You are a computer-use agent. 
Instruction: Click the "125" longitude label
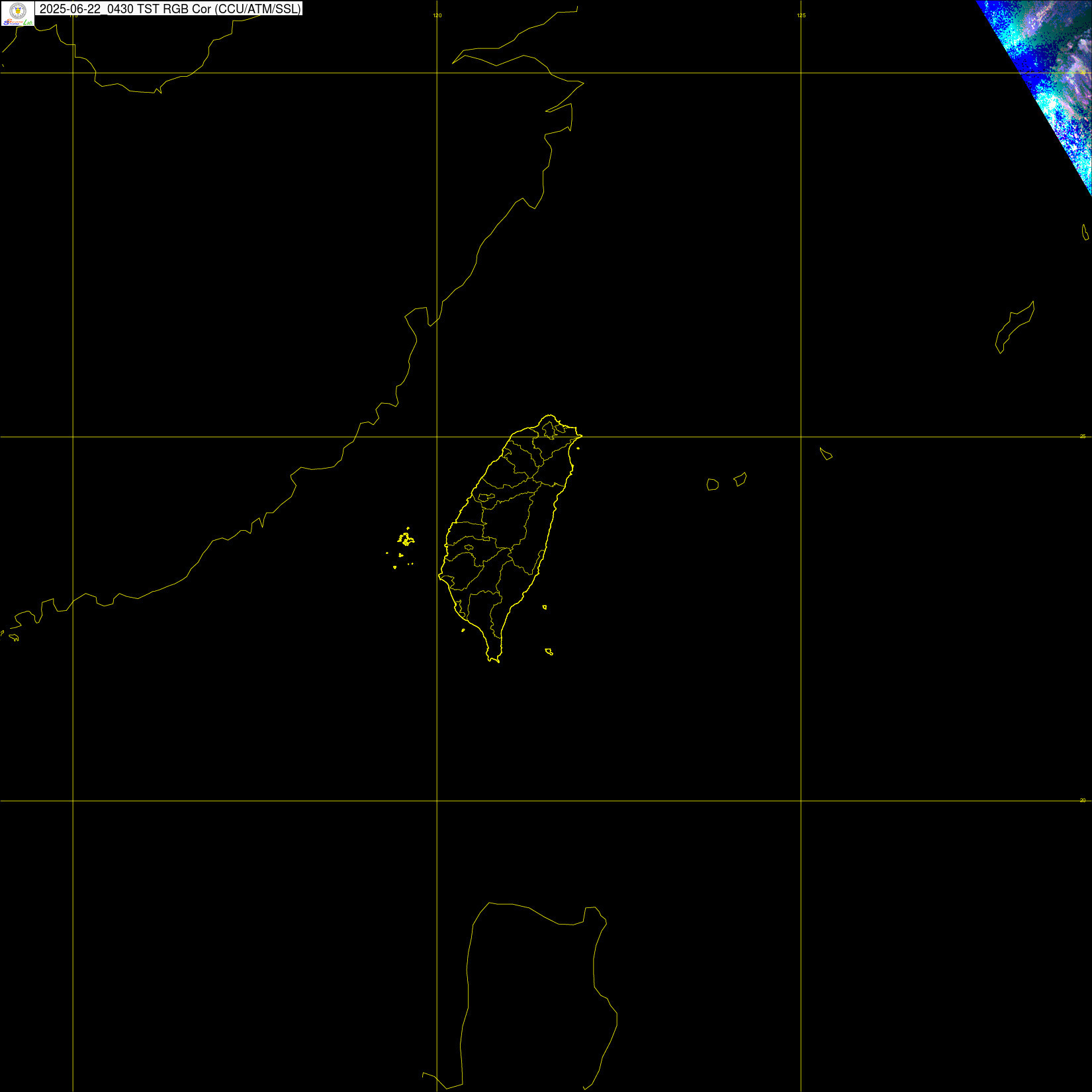point(801,15)
